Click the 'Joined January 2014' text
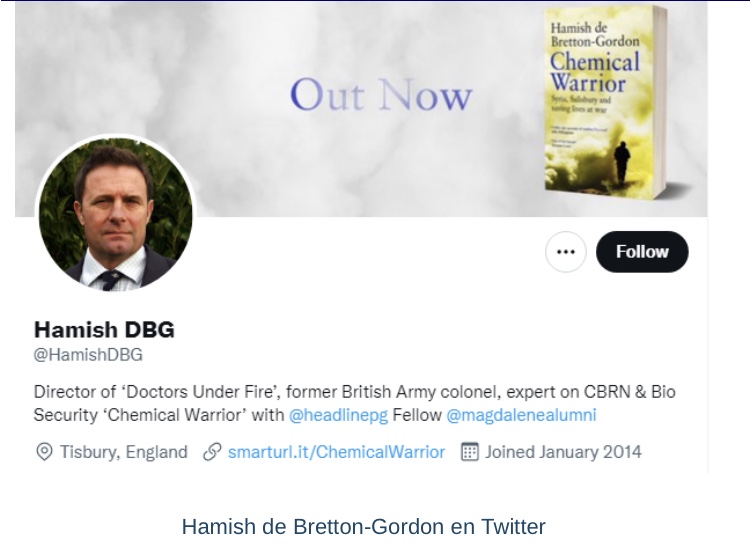This screenshot has width=750, height=557. [563, 452]
